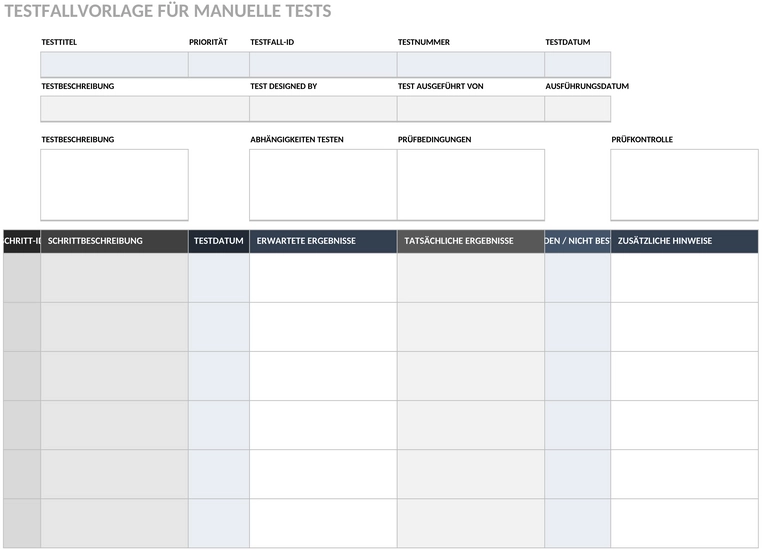
Task: Click the TESTFALL-ID label
Action: (272, 42)
